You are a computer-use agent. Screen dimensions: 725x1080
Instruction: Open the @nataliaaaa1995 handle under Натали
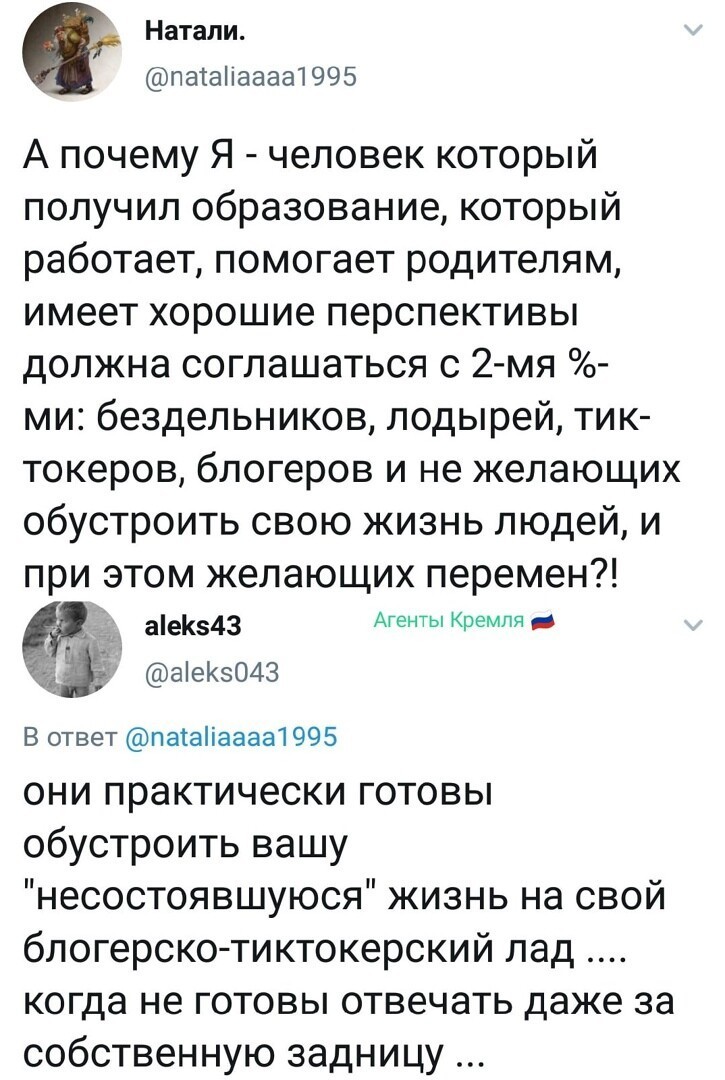[251, 76]
